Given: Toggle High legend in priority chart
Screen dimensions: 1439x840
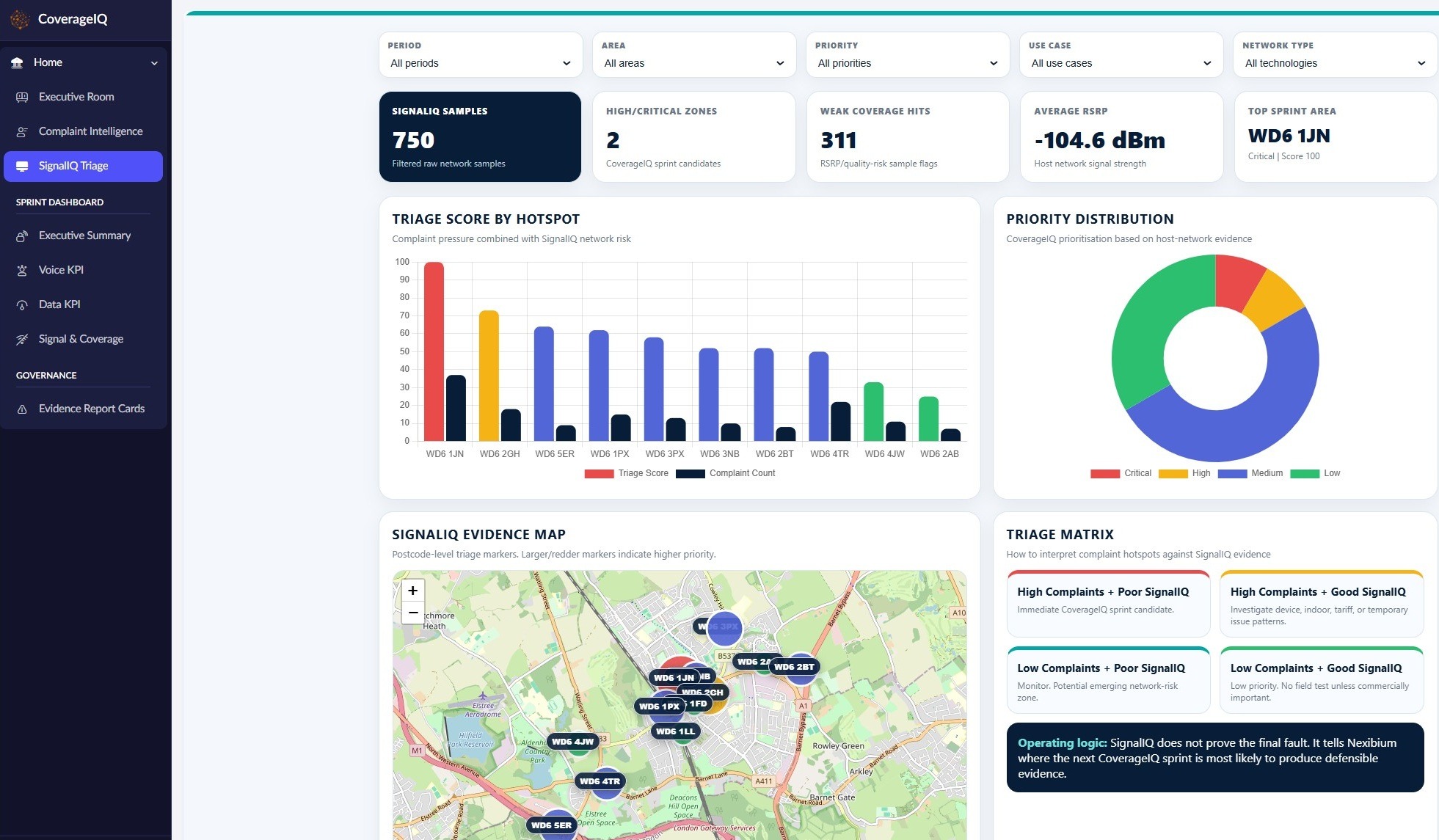Looking at the screenshot, I should [x=1184, y=473].
